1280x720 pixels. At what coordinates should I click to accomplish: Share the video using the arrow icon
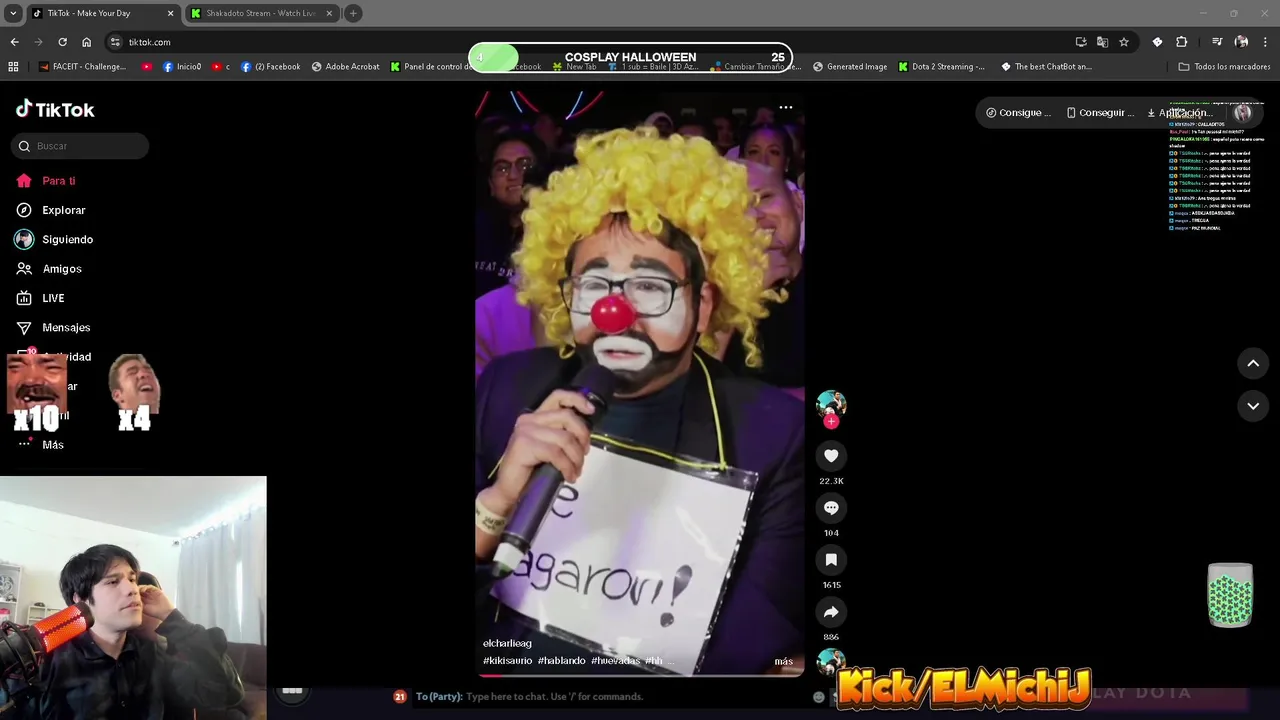(831, 612)
